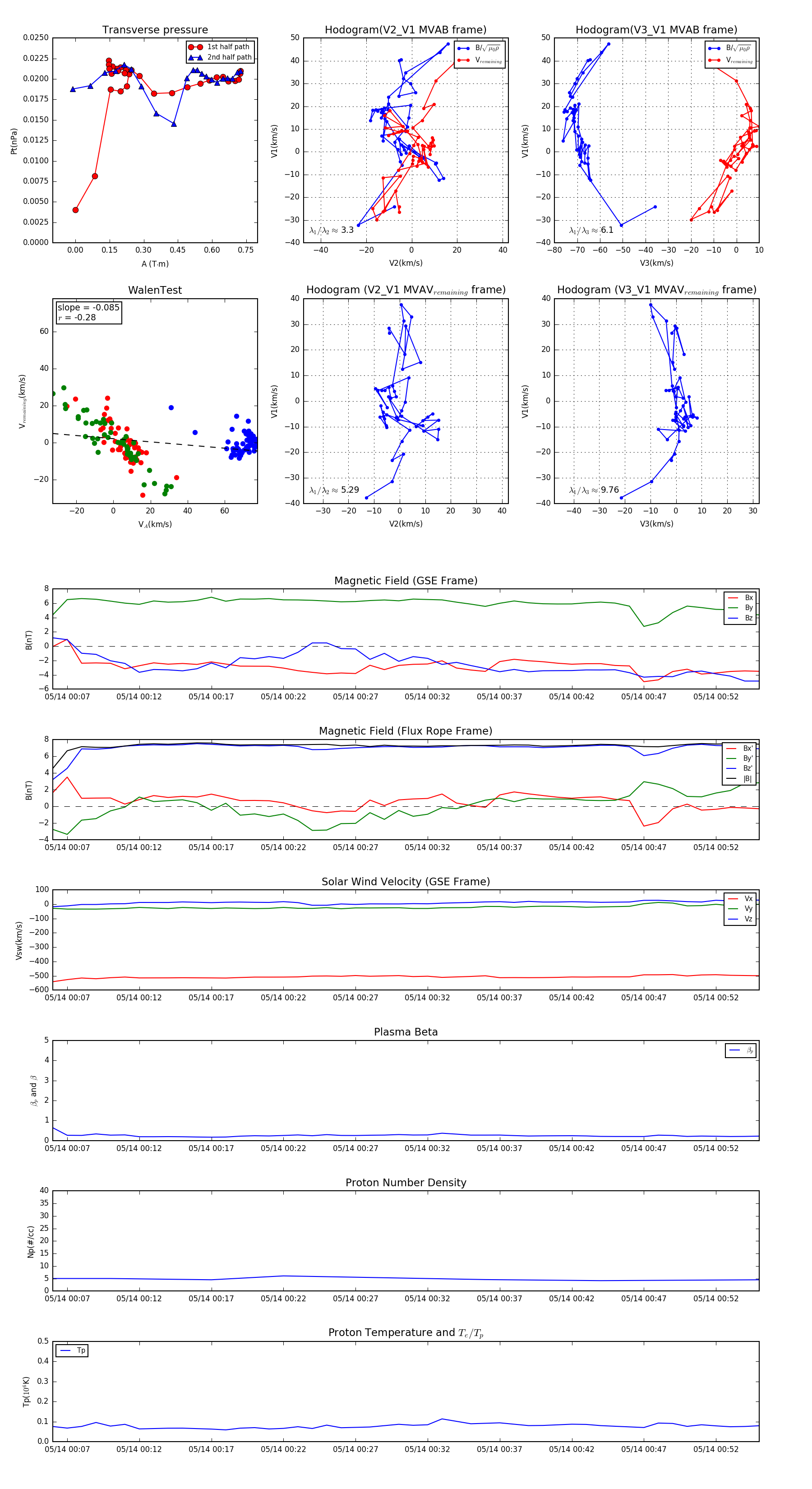The image size is (812, 1489).
Task: Click the 'Vremaining' legend entry in V2_V1 hodogram
Action: [x=480, y=60]
